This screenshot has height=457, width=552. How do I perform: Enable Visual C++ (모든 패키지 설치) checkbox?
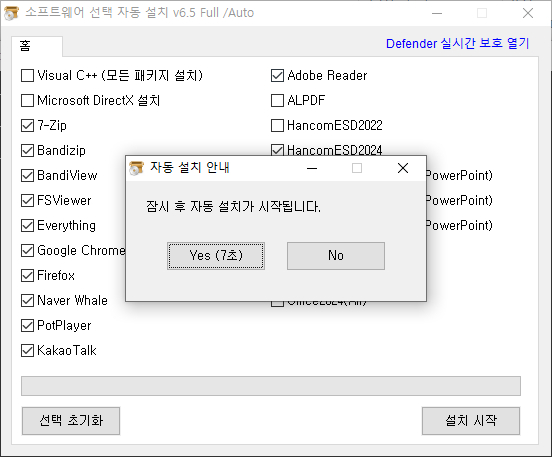click(x=27, y=75)
